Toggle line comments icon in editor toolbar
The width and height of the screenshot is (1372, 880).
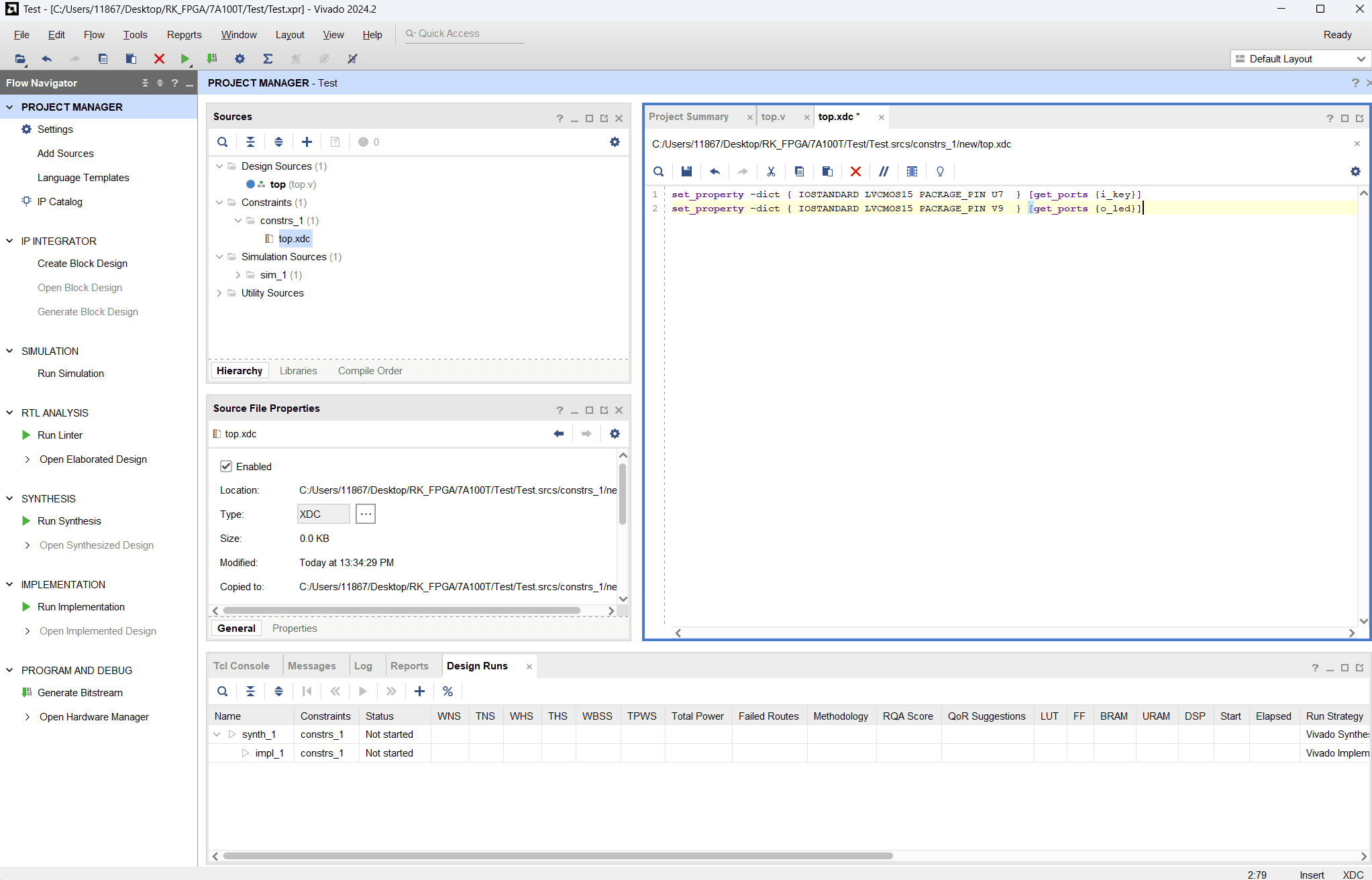click(884, 172)
